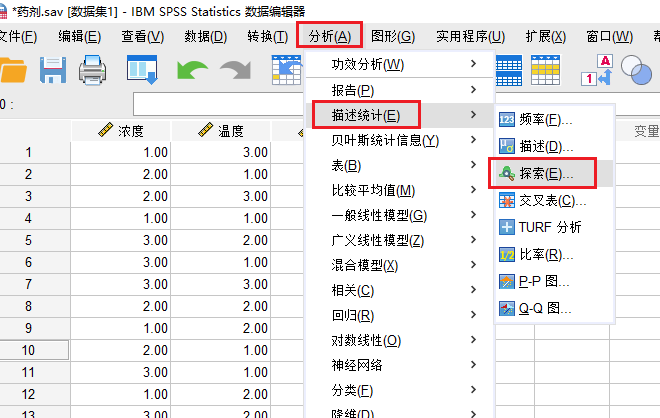Open 比率(R) ratio item

pos(554,255)
